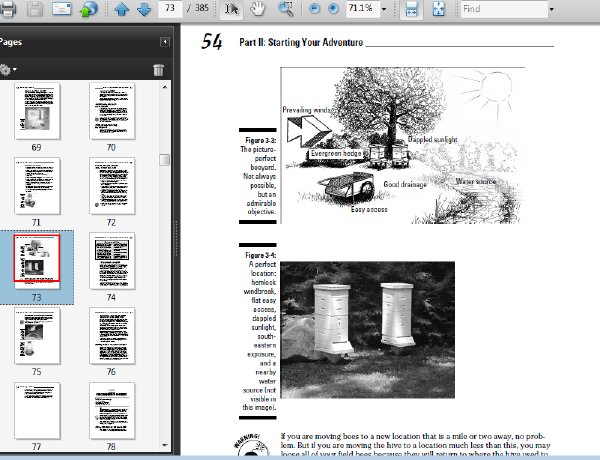Click the 'Dappled sunlight' label in figure
This screenshot has width=600, height=460.
(x=433, y=139)
